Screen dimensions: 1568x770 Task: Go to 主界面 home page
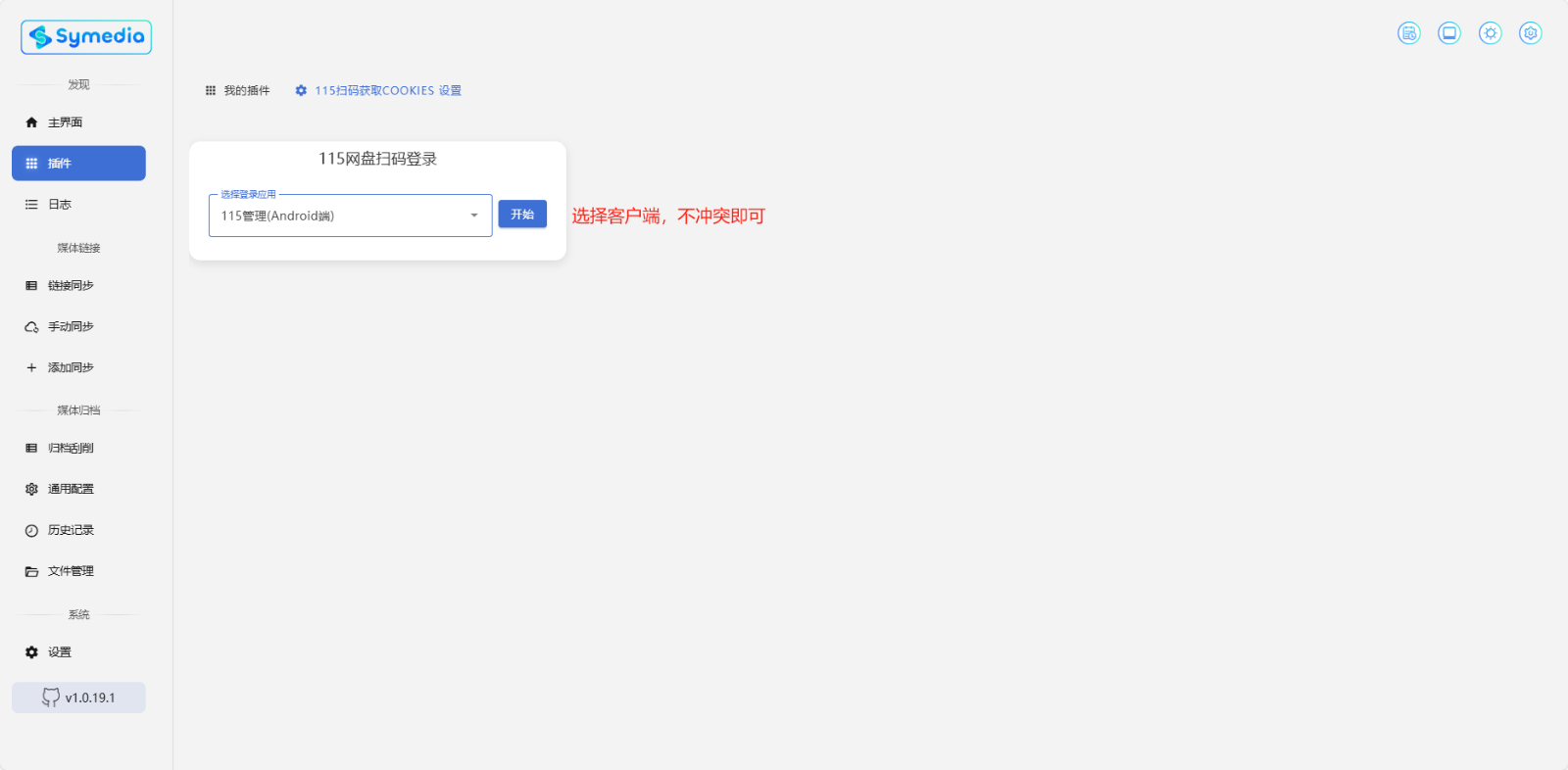(x=78, y=122)
